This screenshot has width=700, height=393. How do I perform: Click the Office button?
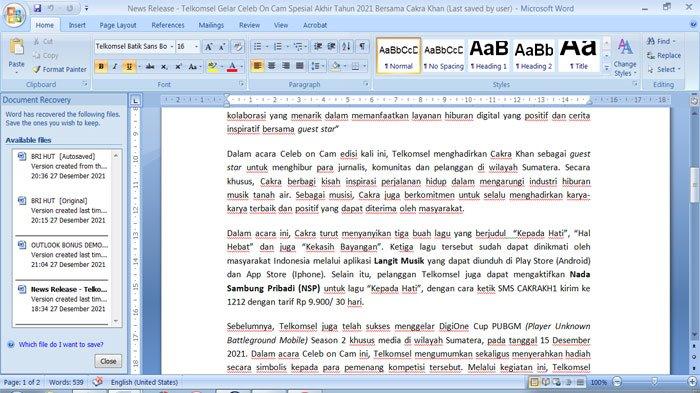14,15
